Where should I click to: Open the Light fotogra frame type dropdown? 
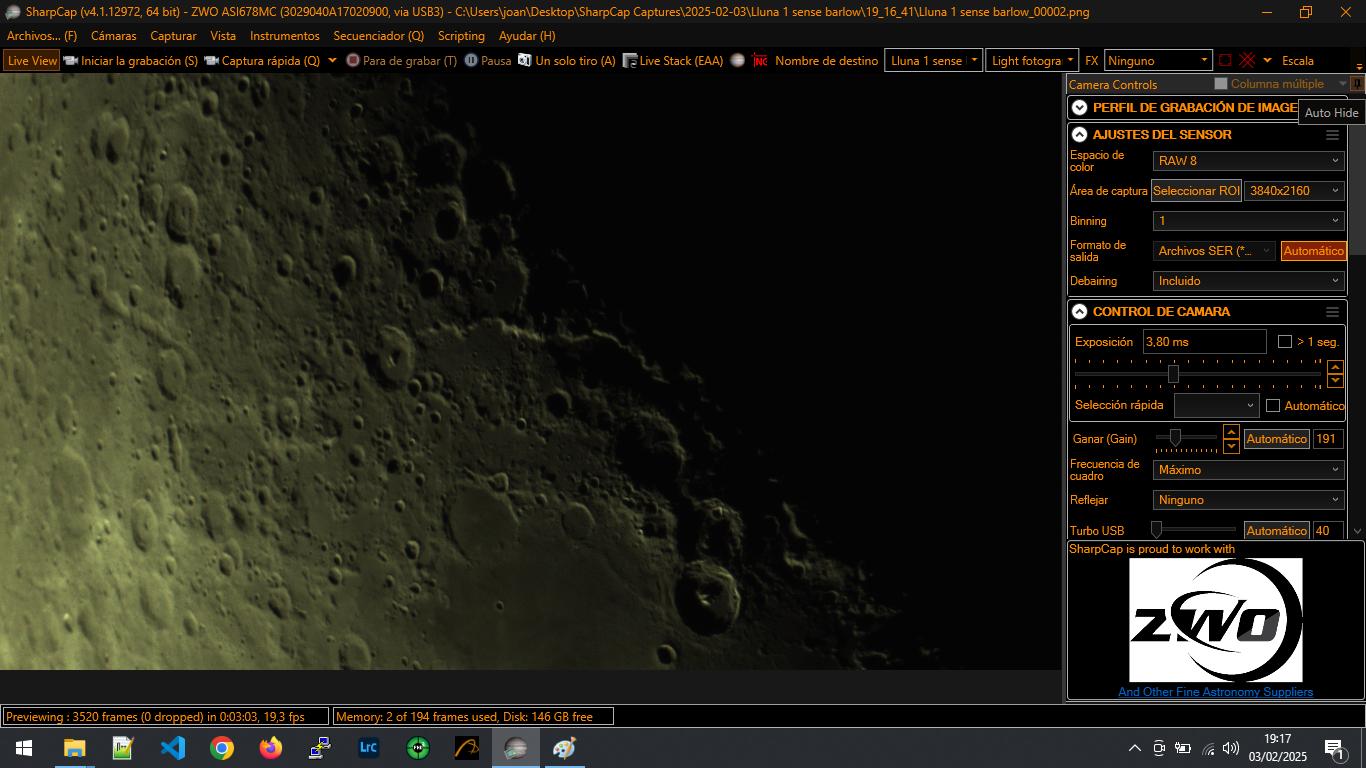pyautogui.click(x=1032, y=61)
